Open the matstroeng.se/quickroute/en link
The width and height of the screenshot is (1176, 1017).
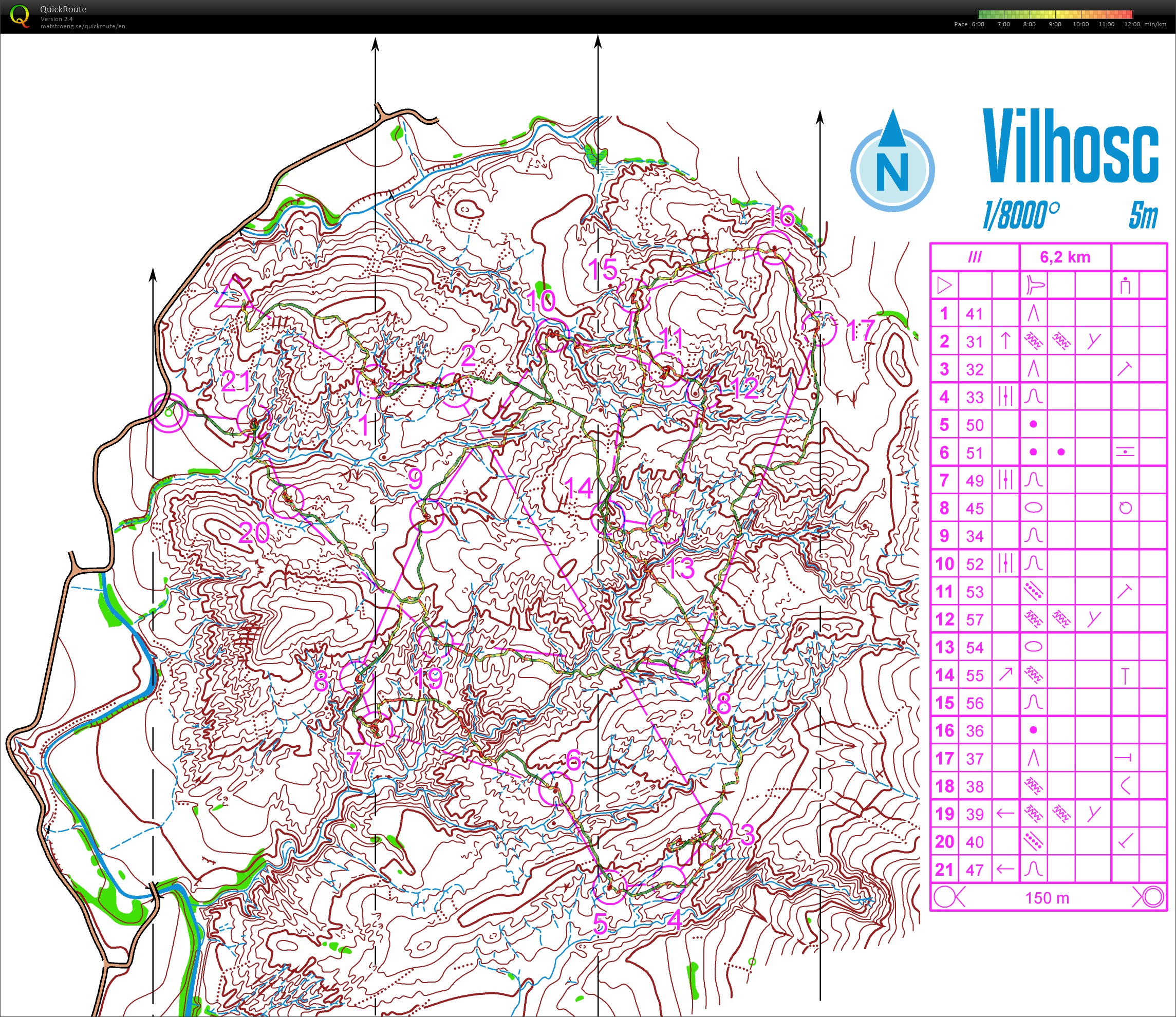[x=83, y=26]
